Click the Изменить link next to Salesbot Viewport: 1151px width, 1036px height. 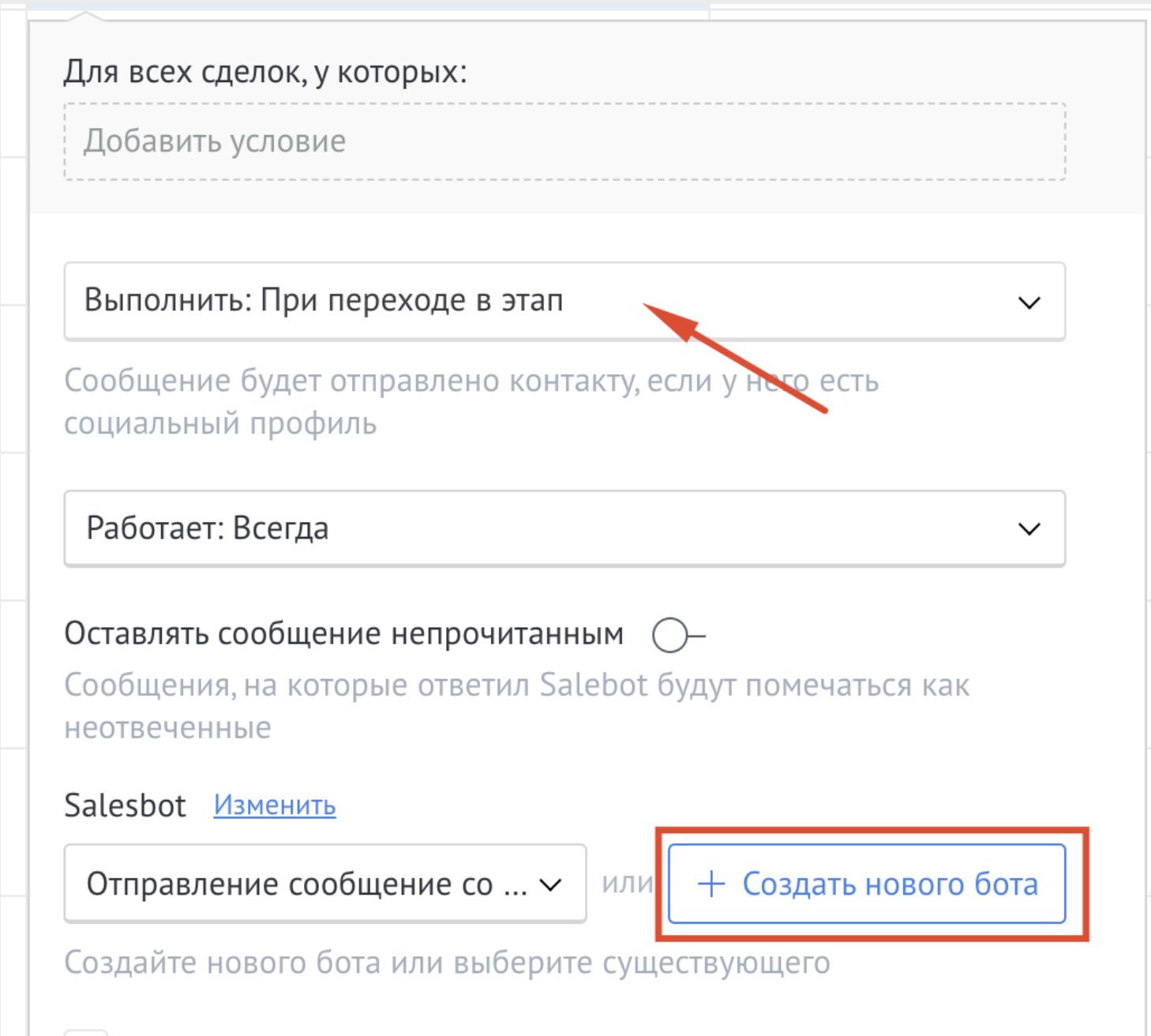pyautogui.click(x=275, y=805)
